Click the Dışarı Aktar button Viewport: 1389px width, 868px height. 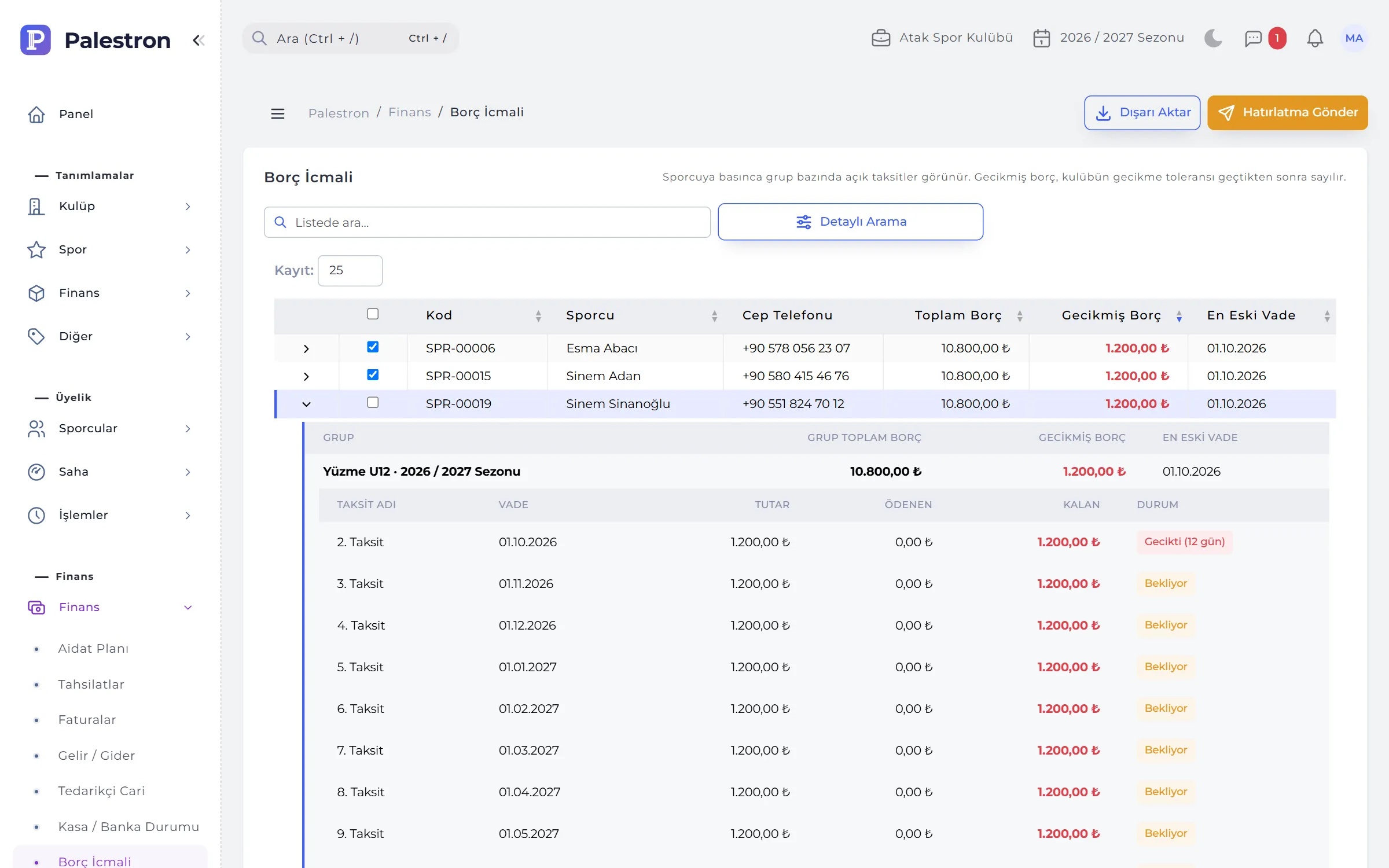click(x=1142, y=112)
